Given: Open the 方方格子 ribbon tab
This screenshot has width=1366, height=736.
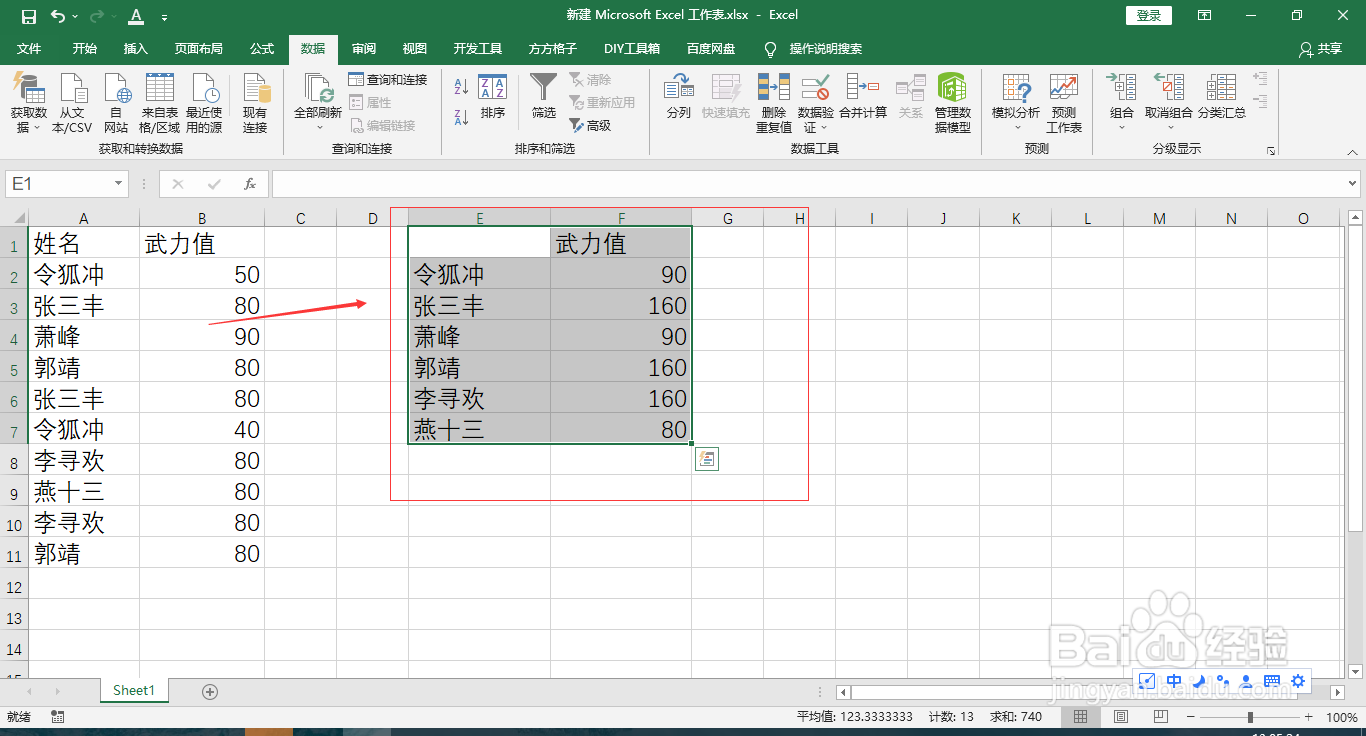Looking at the screenshot, I should tap(551, 48).
